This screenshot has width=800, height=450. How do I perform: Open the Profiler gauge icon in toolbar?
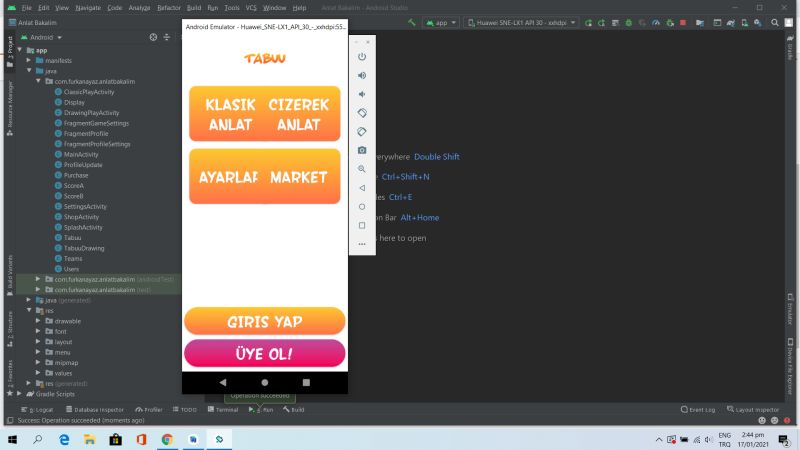coord(656,22)
